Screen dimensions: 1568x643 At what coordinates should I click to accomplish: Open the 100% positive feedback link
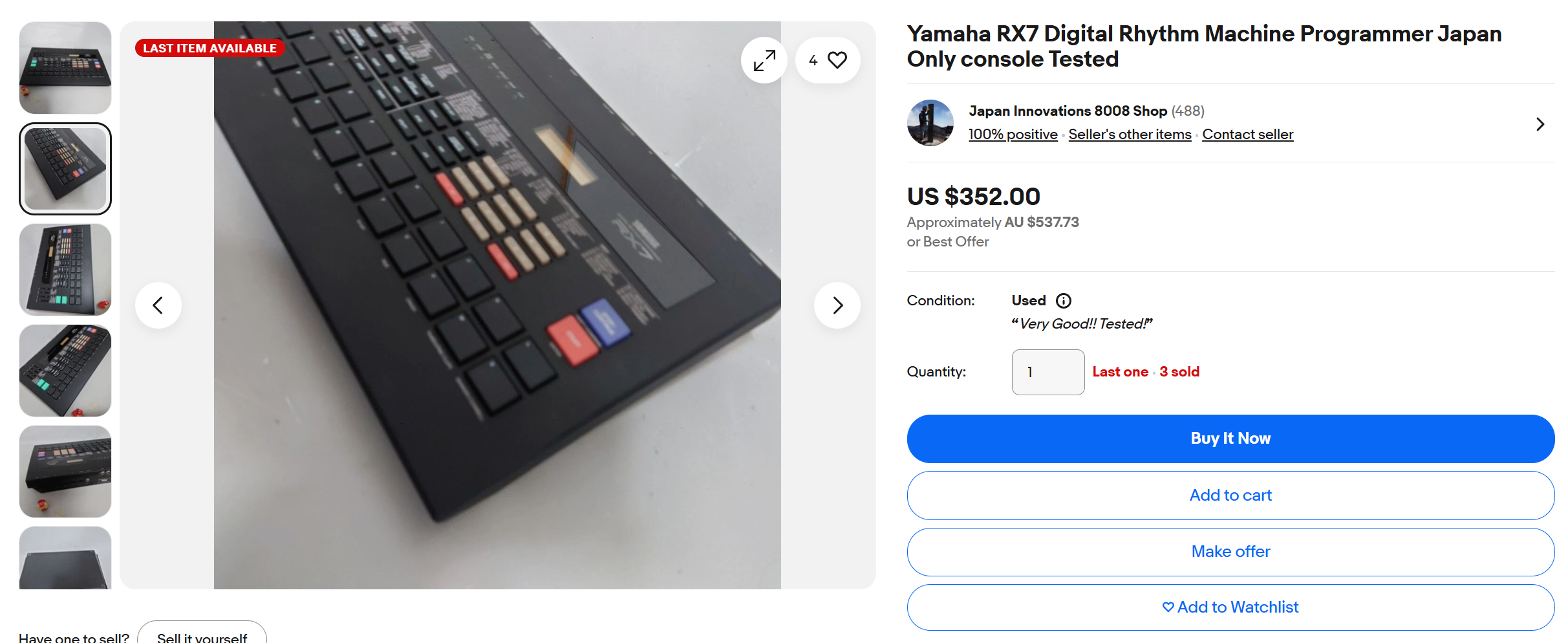click(x=1013, y=135)
